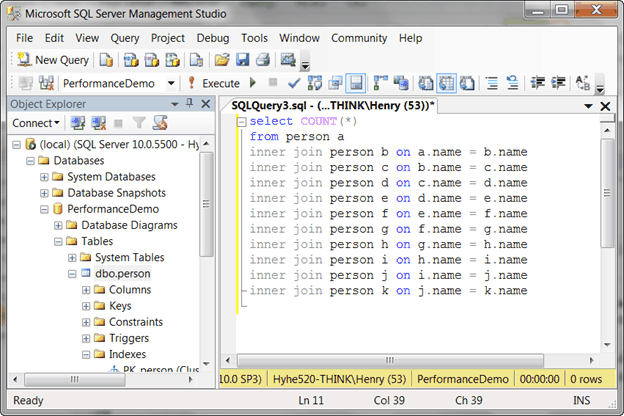Expand the Columns folder

pyautogui.click(x=86, y=290)
